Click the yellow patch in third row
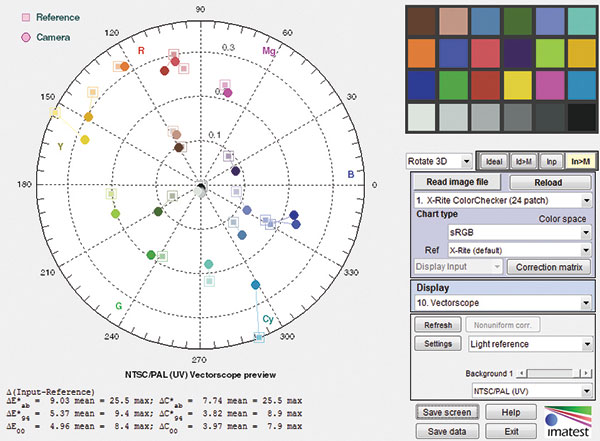The width and height of the screenshot is (600, 441). [518, 85]
